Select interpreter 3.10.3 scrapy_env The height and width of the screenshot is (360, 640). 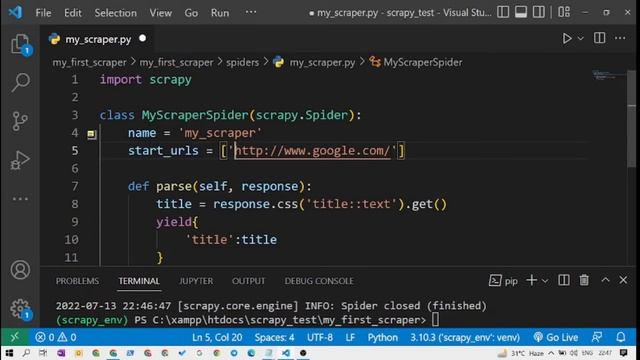465,338
